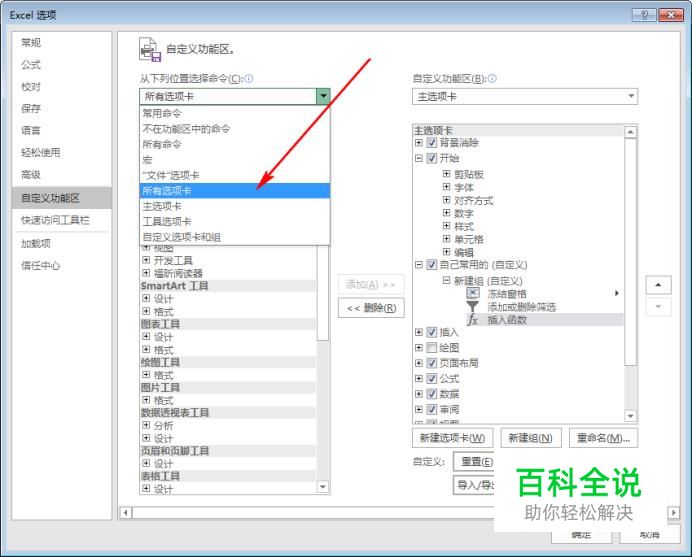This screenshot has height=557, width=692.
Task: Click the 重置(E) button
Action: point(474,462)
